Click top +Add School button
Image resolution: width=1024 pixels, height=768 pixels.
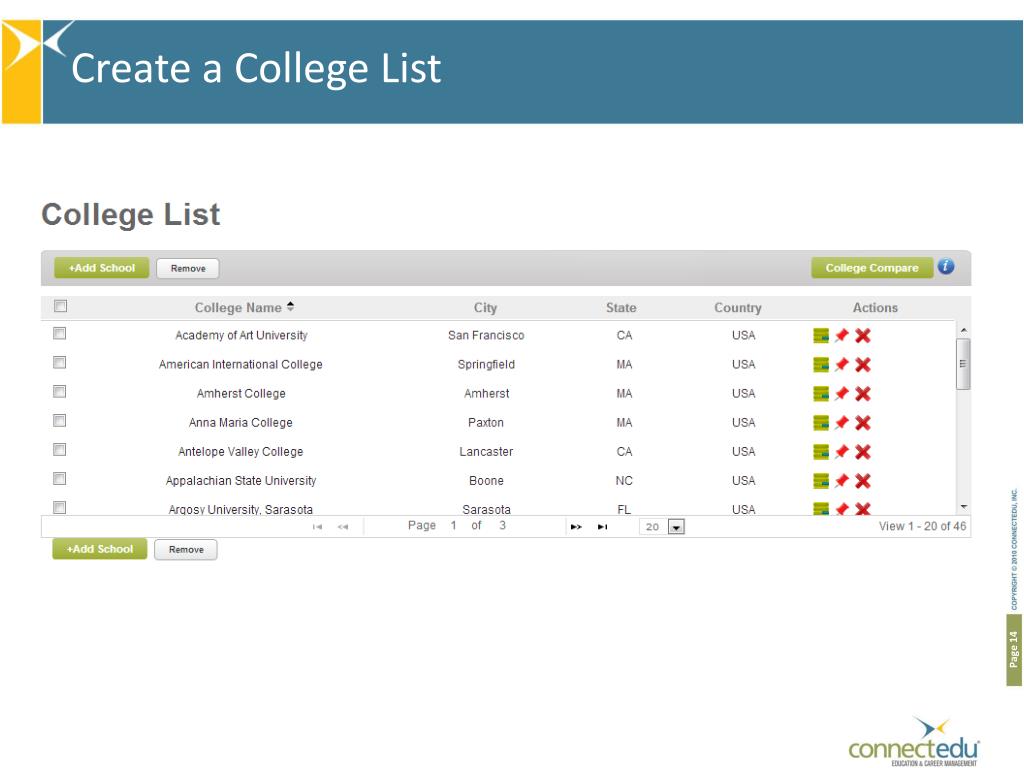[101, 268]
